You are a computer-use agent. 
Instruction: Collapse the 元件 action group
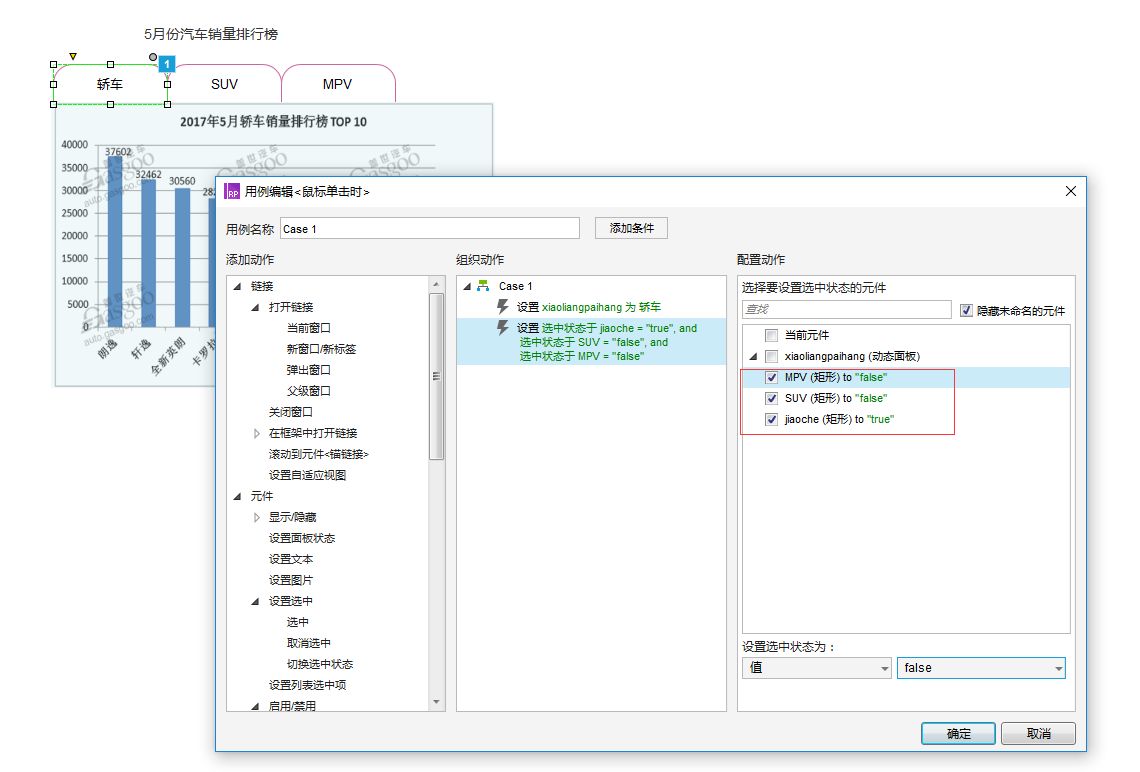[237, 496]
